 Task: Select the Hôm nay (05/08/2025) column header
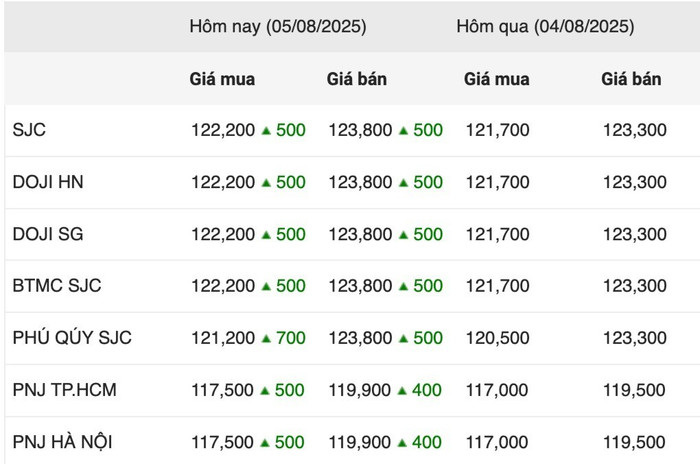pos(278,26)
